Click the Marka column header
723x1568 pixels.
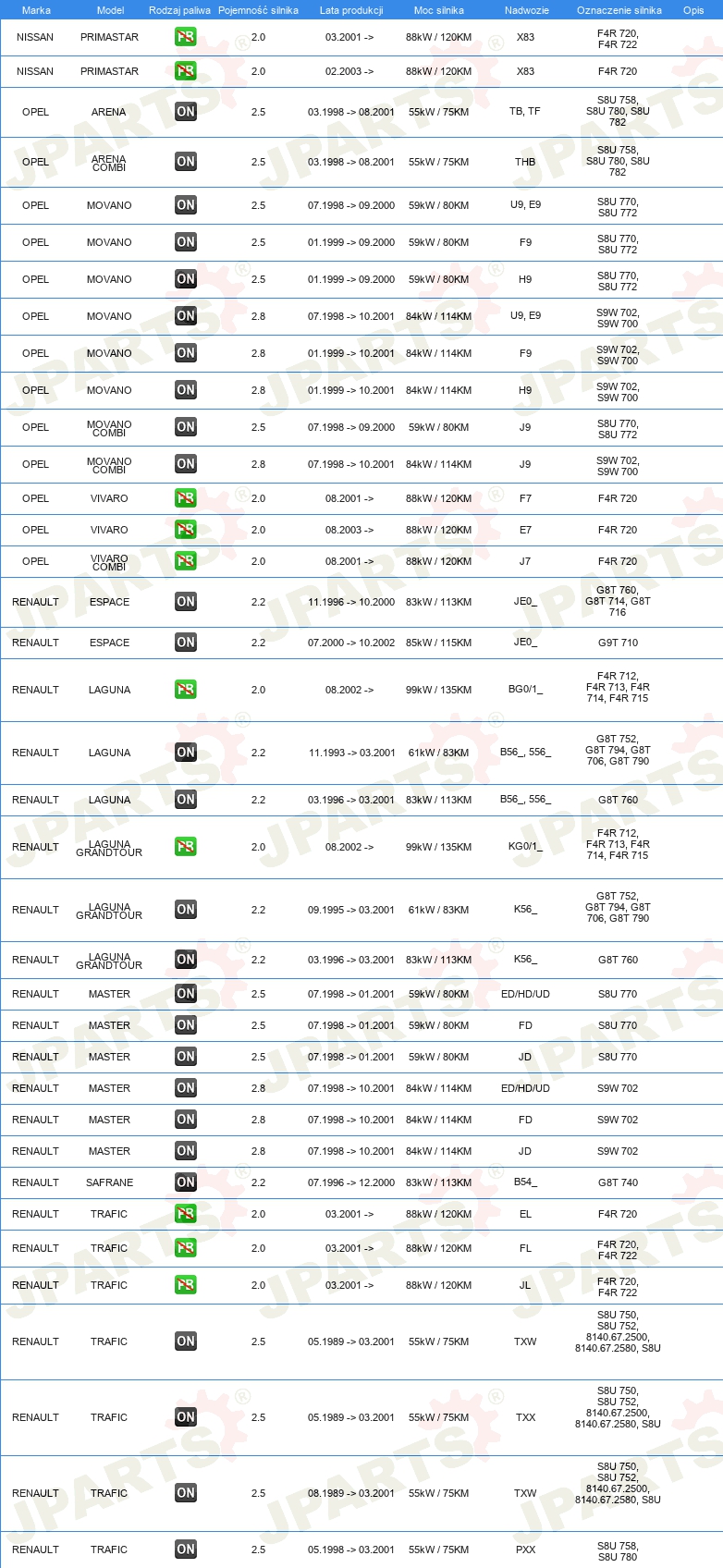tap(36, 10)
